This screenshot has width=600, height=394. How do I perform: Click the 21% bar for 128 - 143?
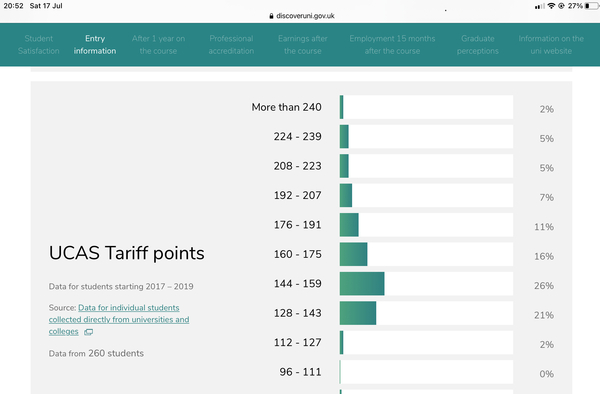[x=358, y=313]
